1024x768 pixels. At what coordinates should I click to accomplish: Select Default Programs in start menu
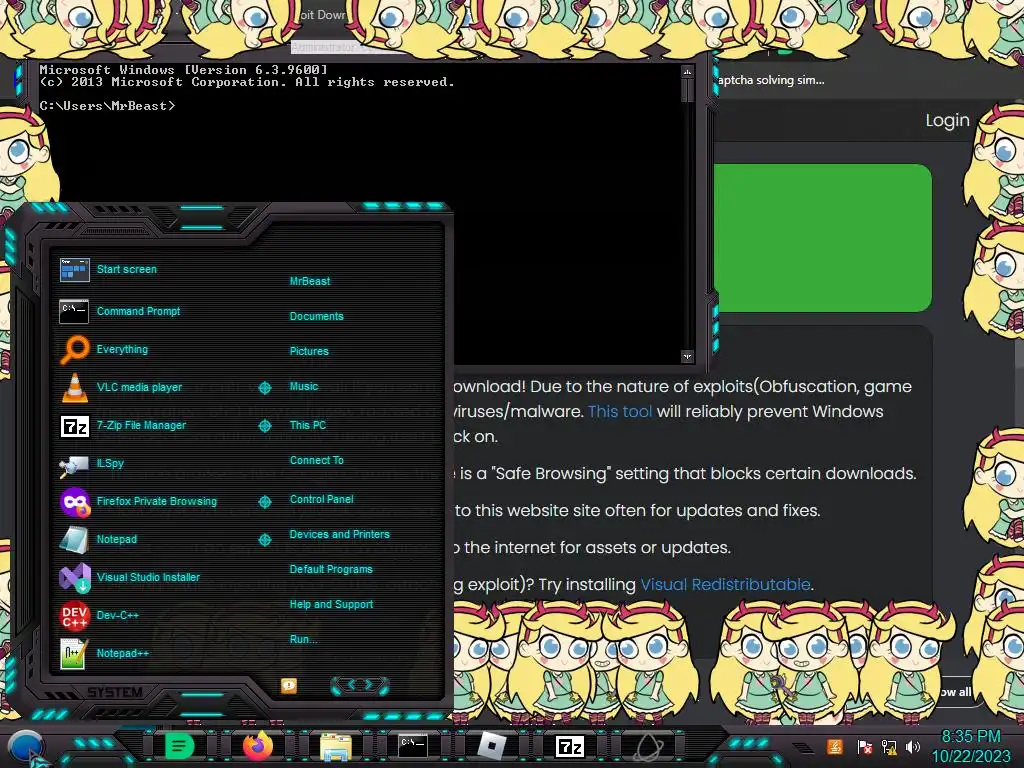[330, 569]
